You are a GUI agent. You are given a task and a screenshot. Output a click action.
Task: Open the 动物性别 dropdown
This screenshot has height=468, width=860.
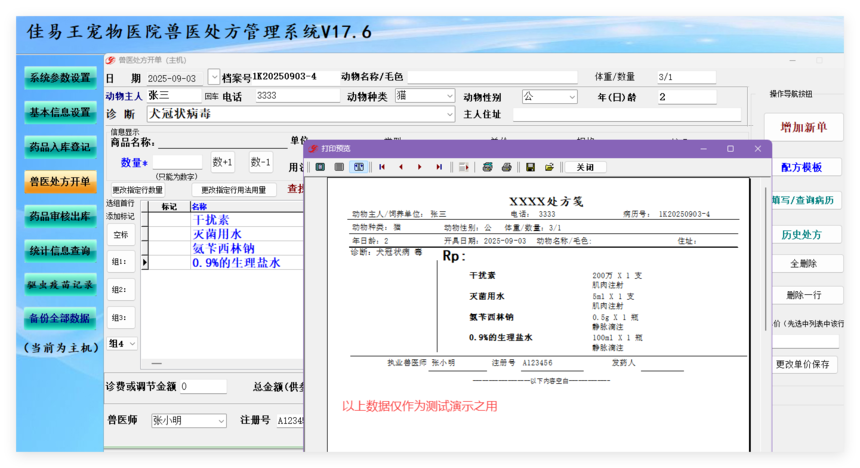pyautogui.click(x=572, y=97)
